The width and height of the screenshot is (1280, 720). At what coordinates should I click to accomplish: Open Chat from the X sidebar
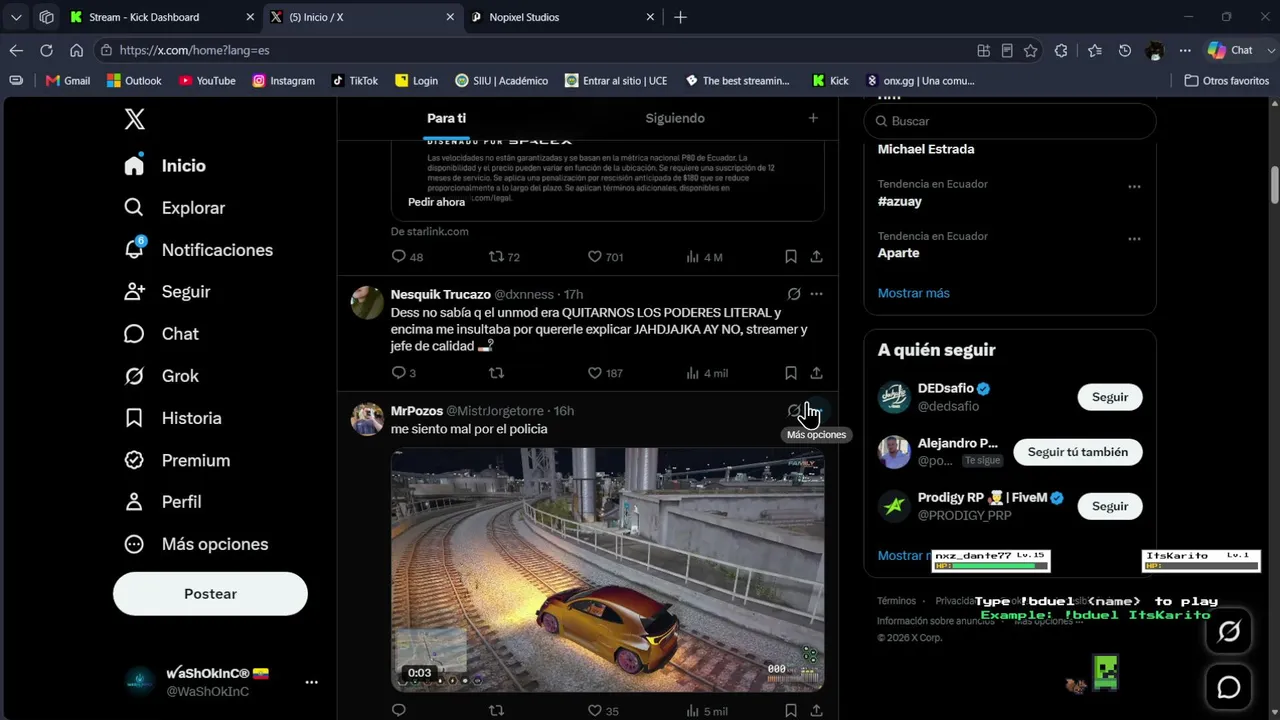(x=161, y=334)
